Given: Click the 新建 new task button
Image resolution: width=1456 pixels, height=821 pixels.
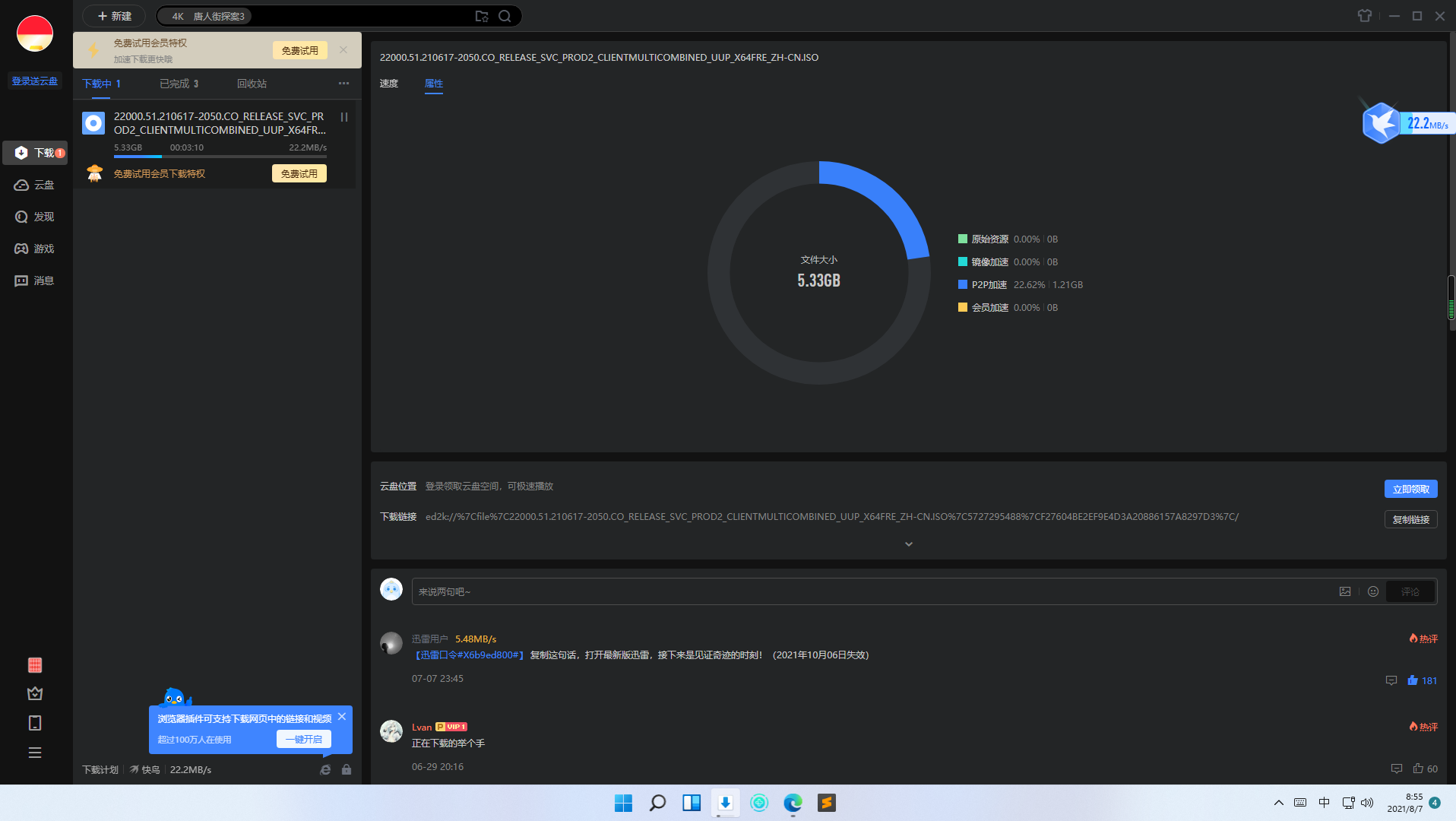Looking at the screenshot, I should [x=114, y=16].
